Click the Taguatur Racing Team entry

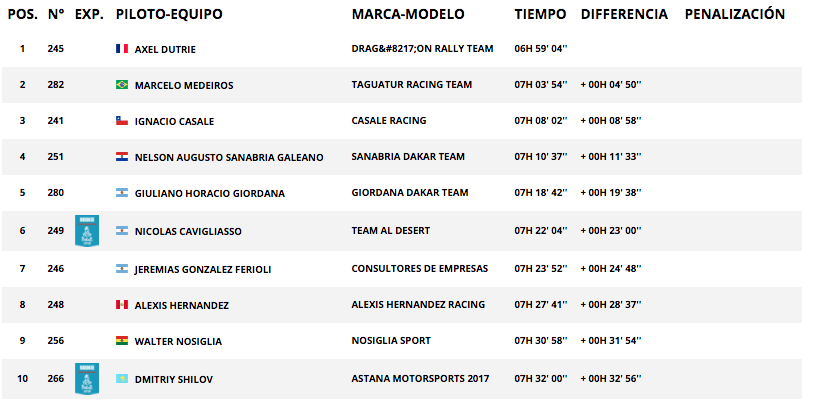tap(412, 85)
